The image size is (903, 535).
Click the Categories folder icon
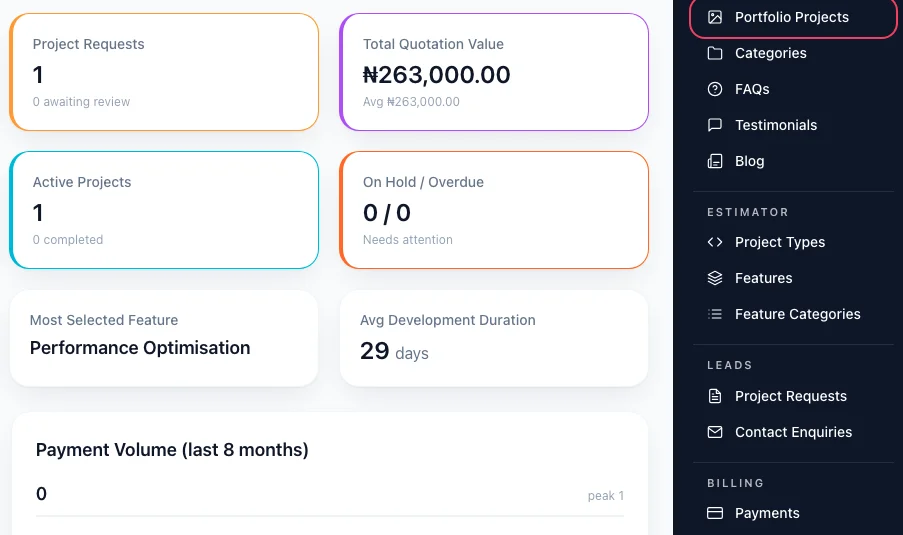pyautogui.click(x=715, y=53)
